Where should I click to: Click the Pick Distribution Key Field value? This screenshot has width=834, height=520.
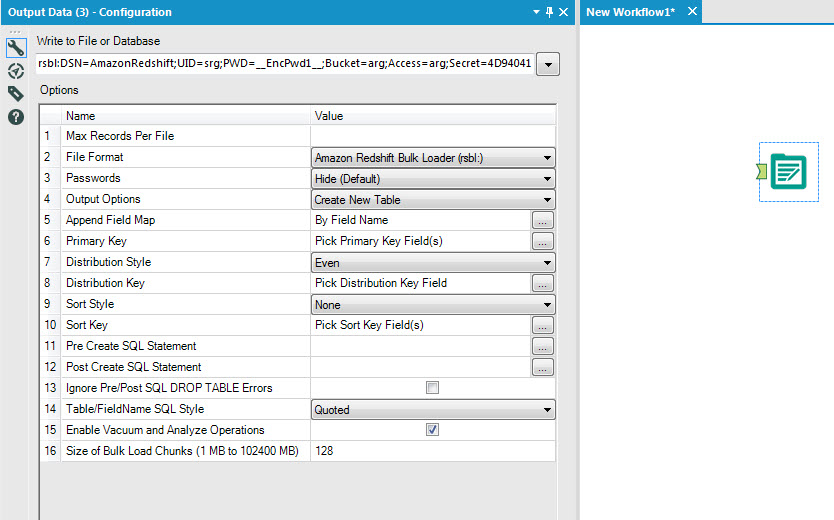tap(381, 283)
